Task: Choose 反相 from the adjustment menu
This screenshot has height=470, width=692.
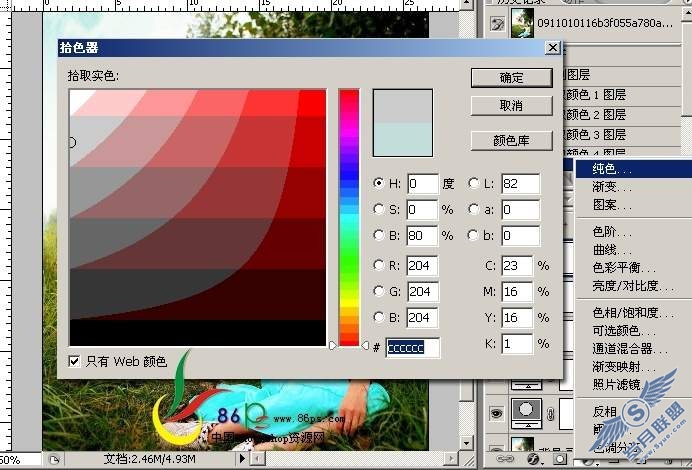Action: pos(634,412)
